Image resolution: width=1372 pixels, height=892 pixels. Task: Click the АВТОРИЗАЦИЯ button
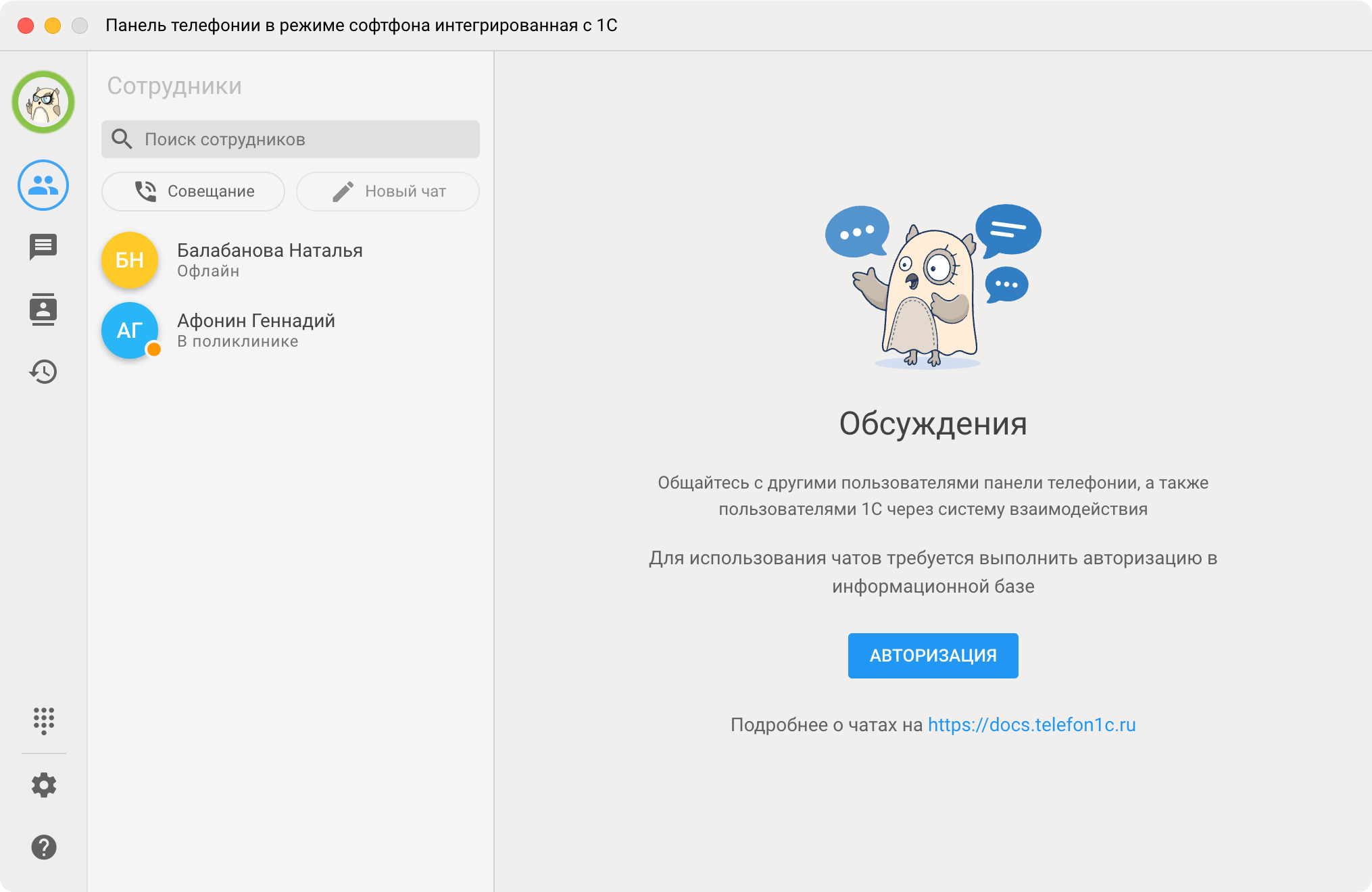(933, 655)
